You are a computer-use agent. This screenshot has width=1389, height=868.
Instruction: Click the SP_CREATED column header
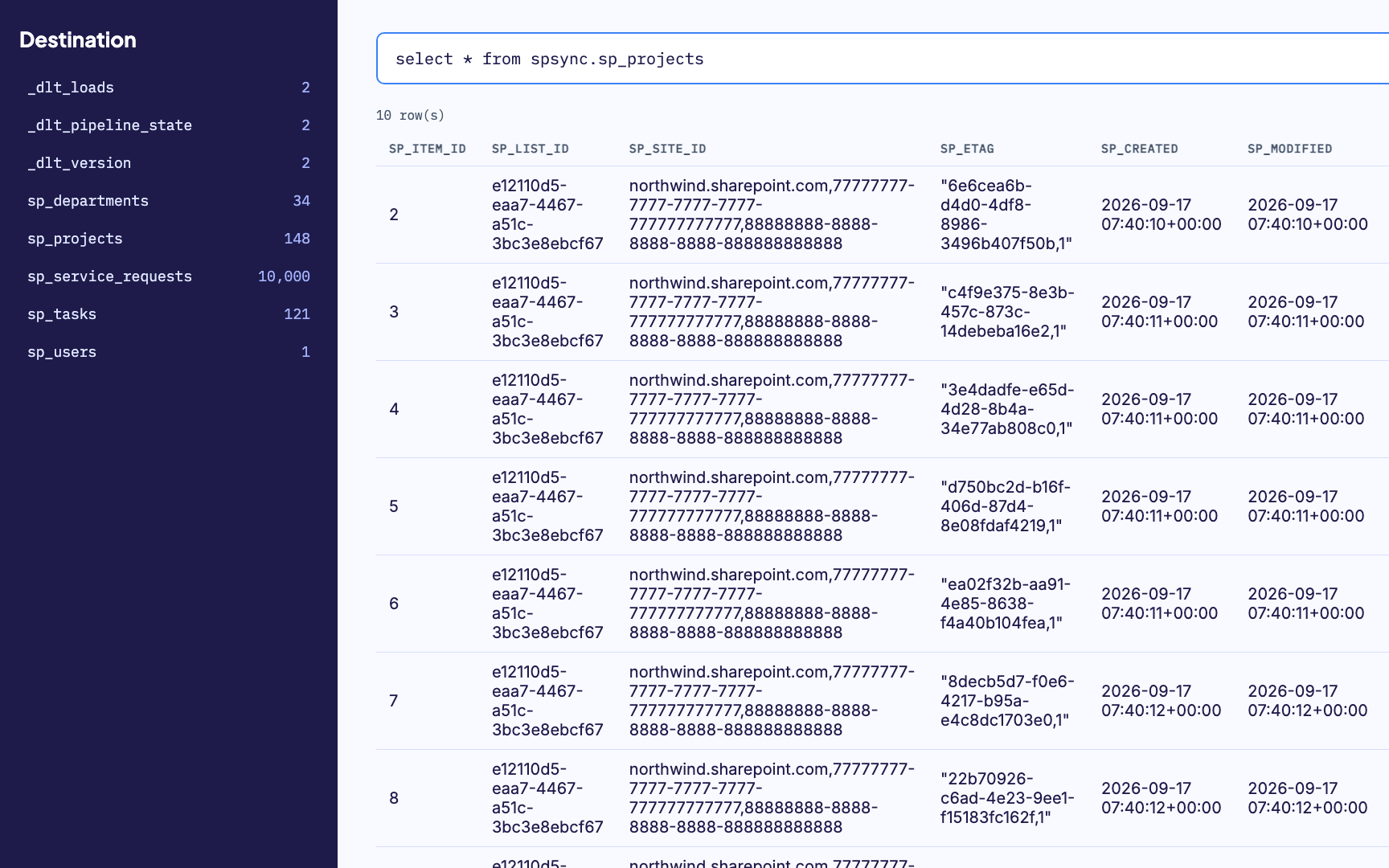click(x=1140, y=149)
